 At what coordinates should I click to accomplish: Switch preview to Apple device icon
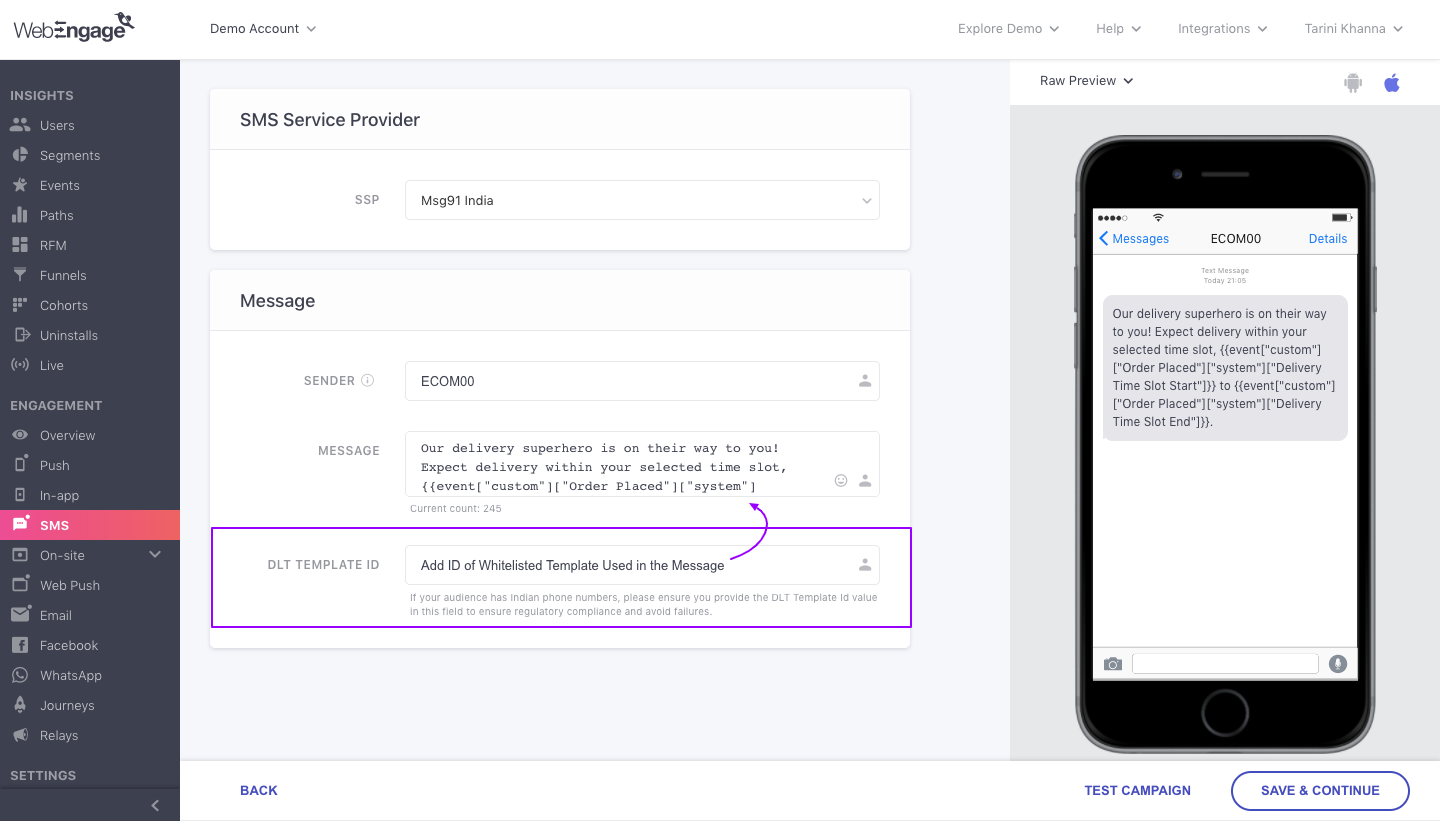1392,82
